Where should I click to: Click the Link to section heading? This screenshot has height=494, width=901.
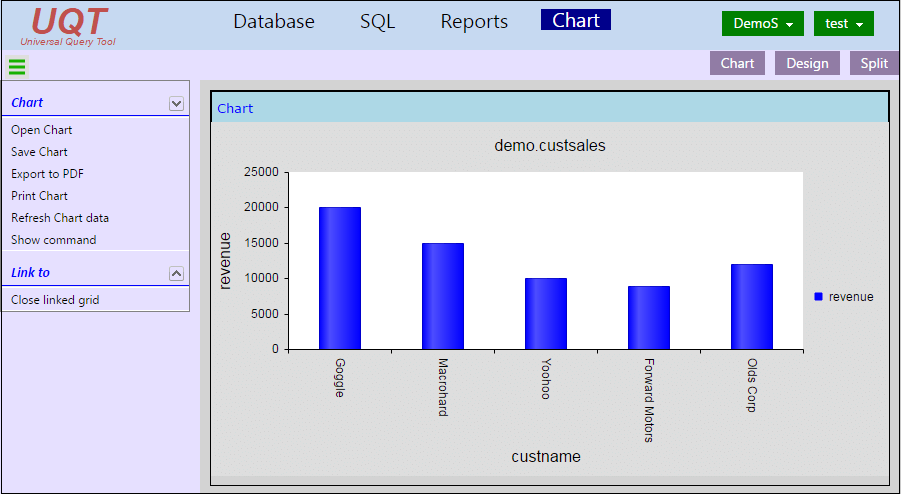pos(30,273)
